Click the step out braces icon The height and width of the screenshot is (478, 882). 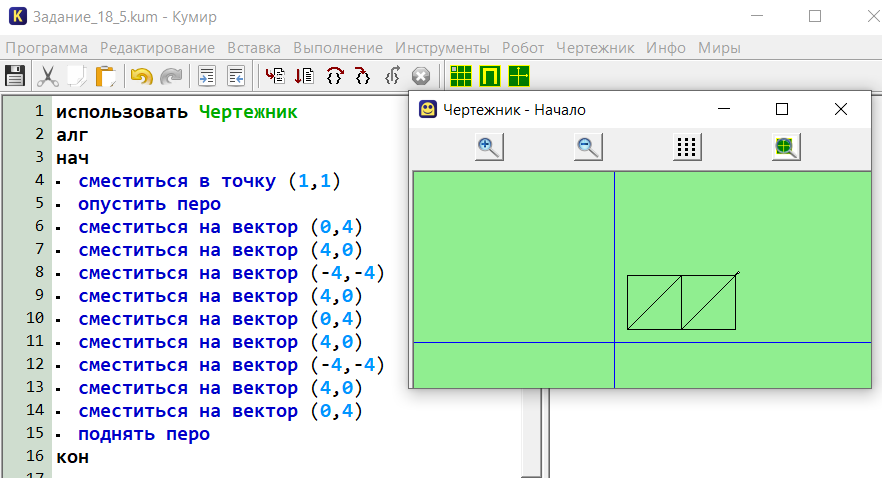tap(392, 76)
